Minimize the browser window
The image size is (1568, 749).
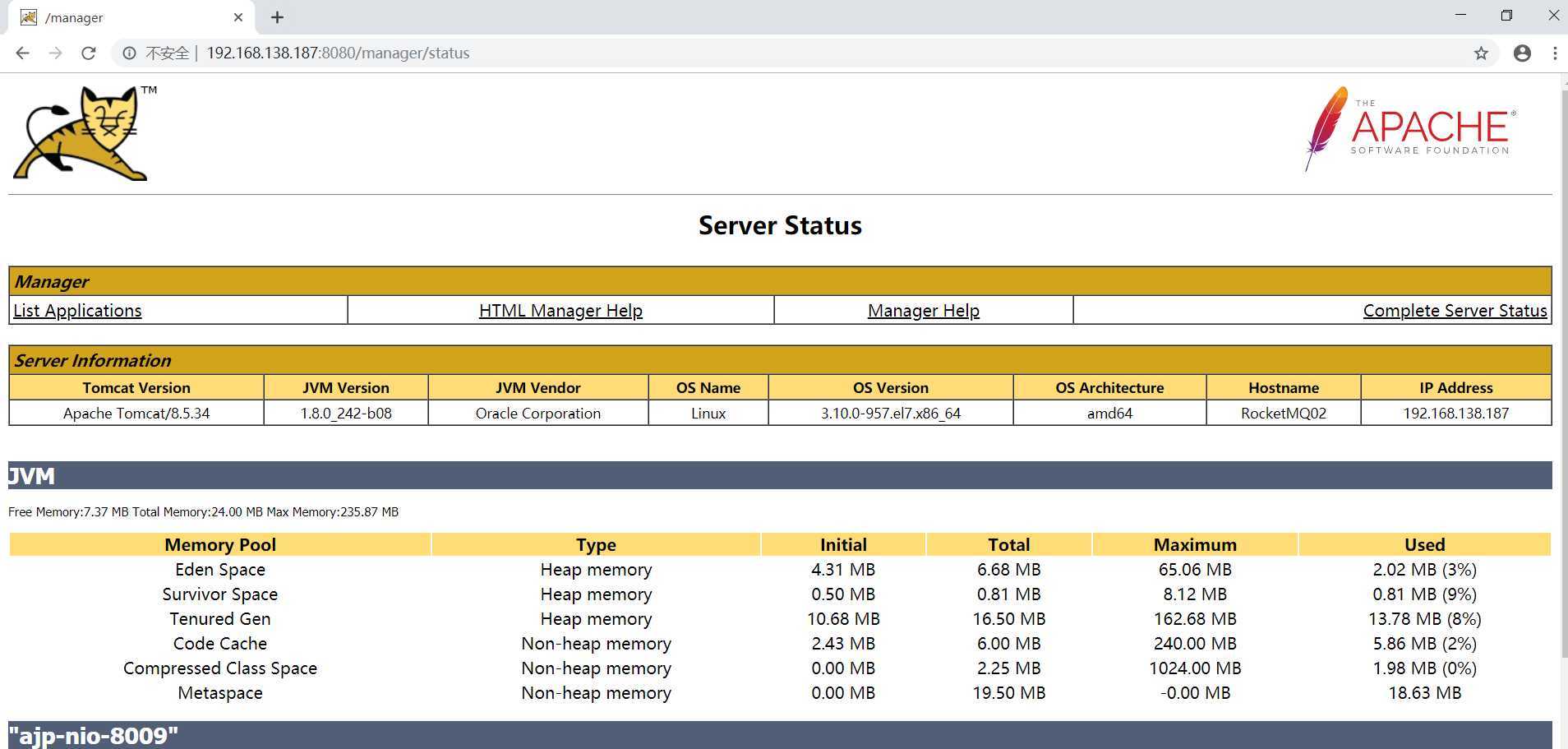1460,16
